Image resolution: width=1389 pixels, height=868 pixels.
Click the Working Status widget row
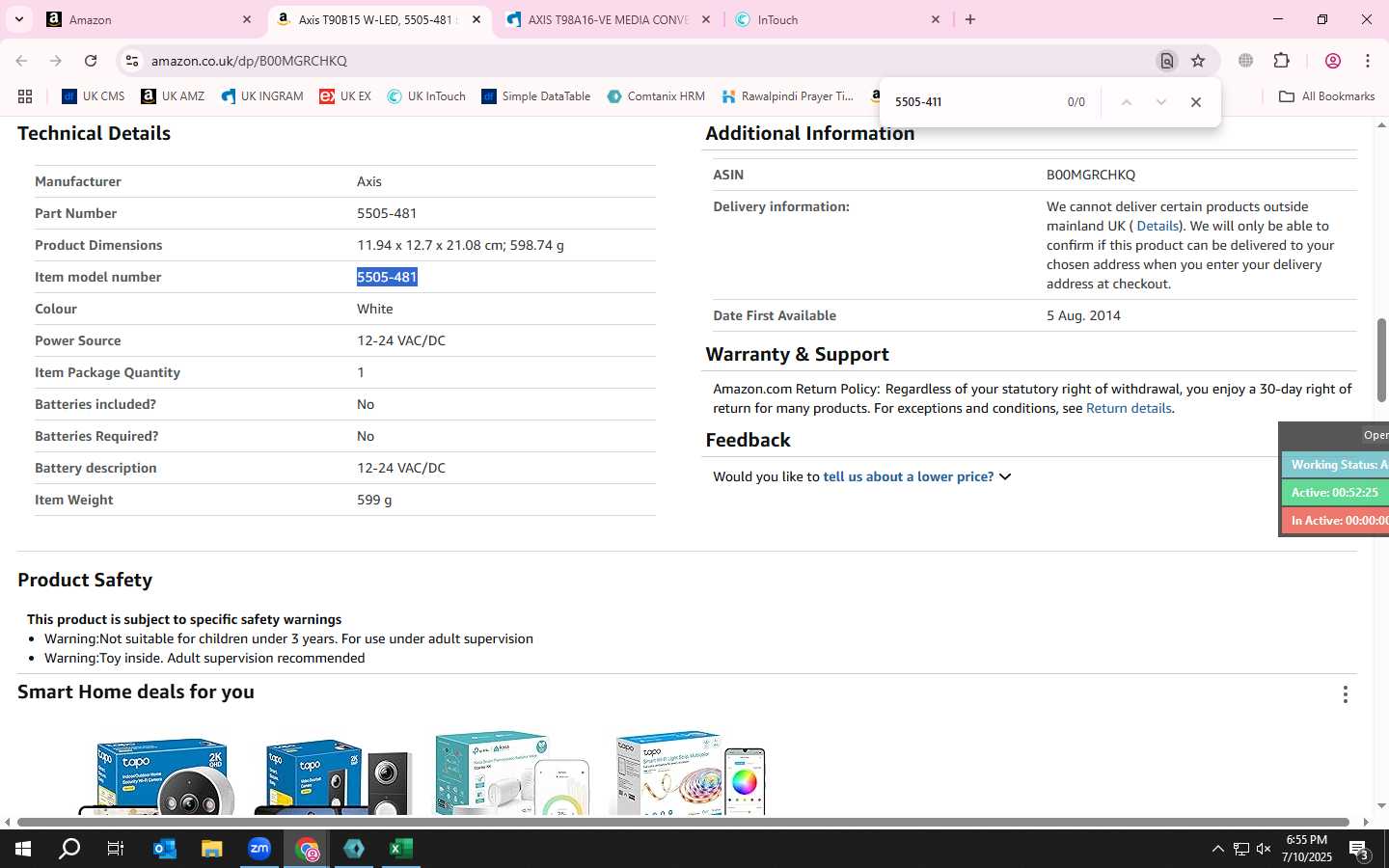(x=1335, y=464)
